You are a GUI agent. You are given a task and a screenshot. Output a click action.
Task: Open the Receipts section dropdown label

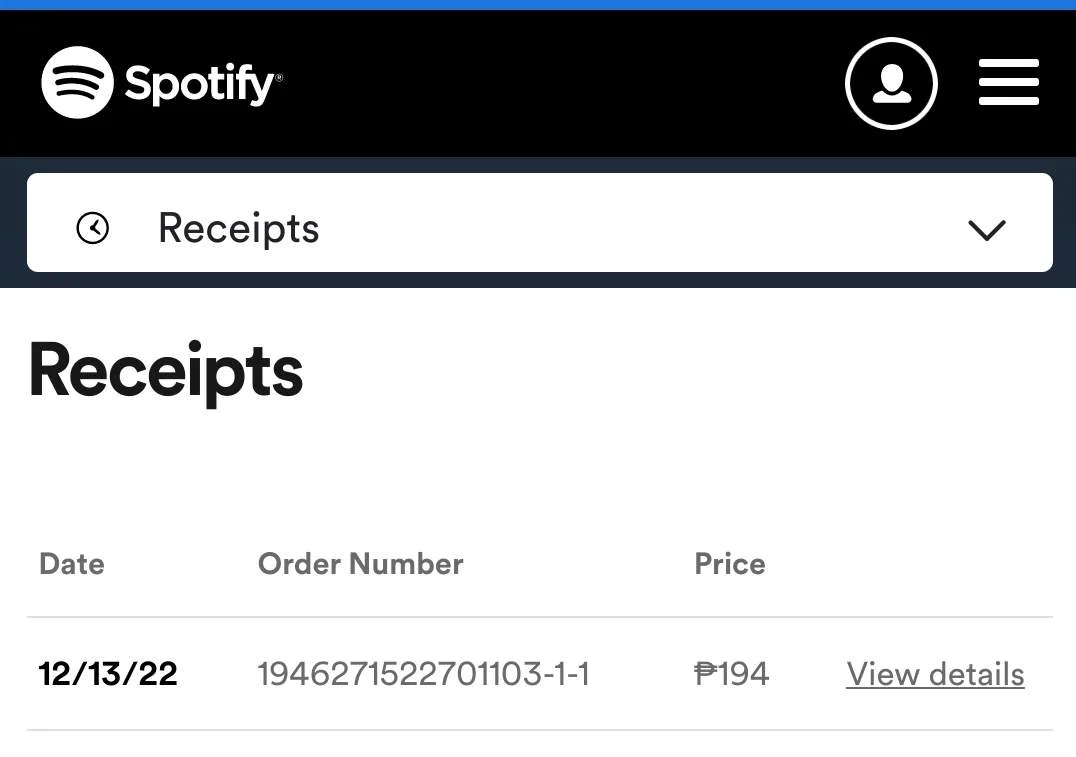coord(239,229)
